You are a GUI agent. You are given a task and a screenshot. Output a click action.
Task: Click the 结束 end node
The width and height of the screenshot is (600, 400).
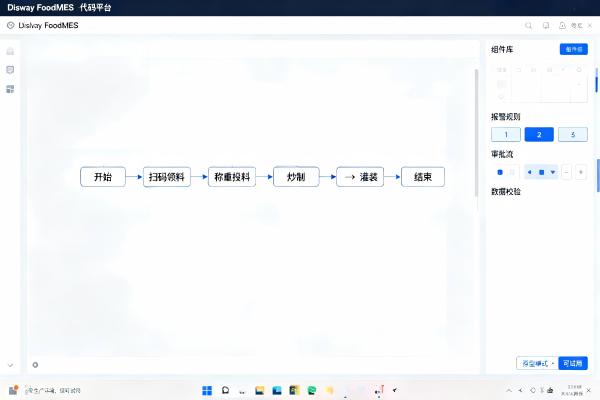423,177
